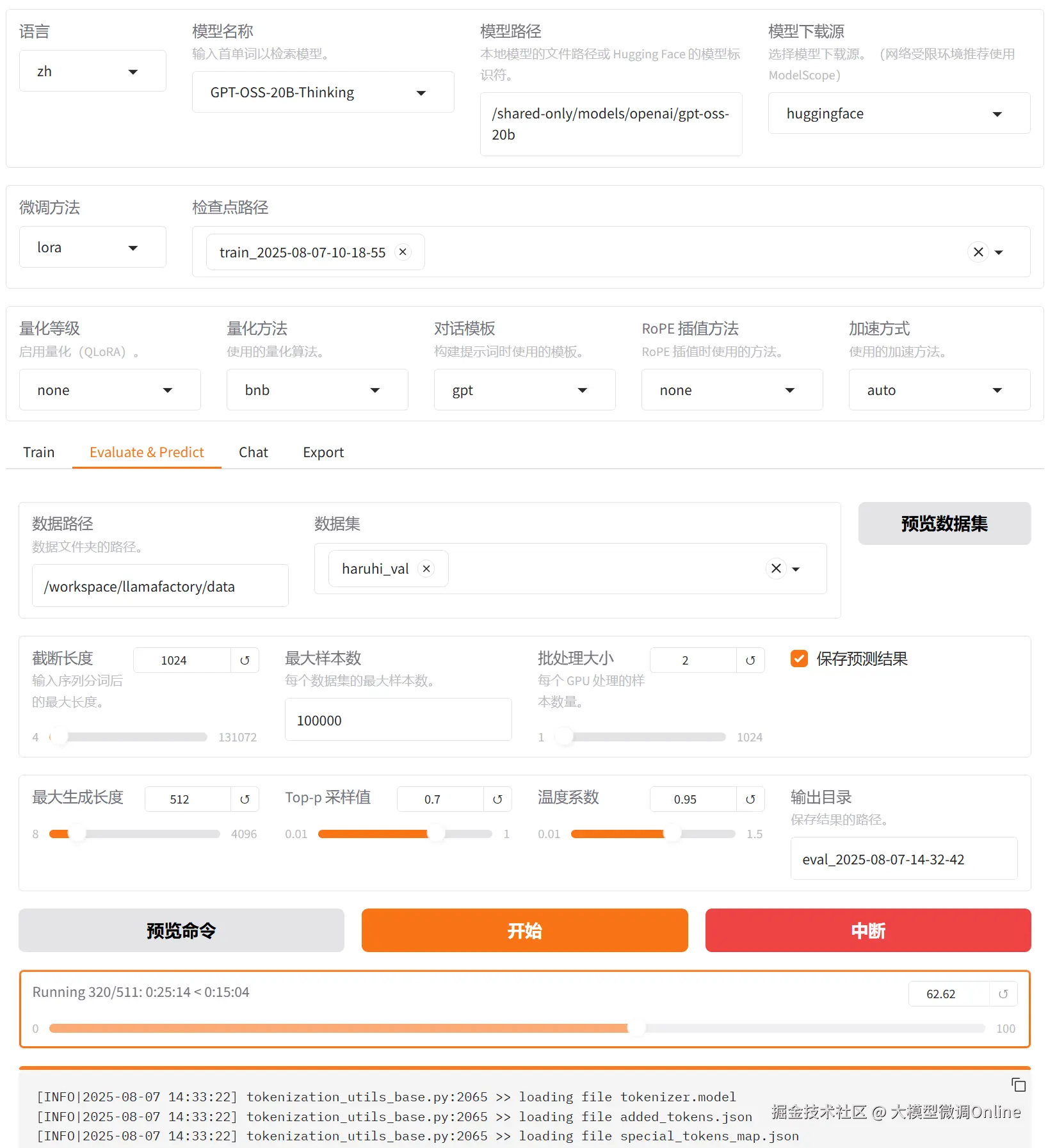Adjust the Top-p 采样值 slider handle

click(436, 834)
